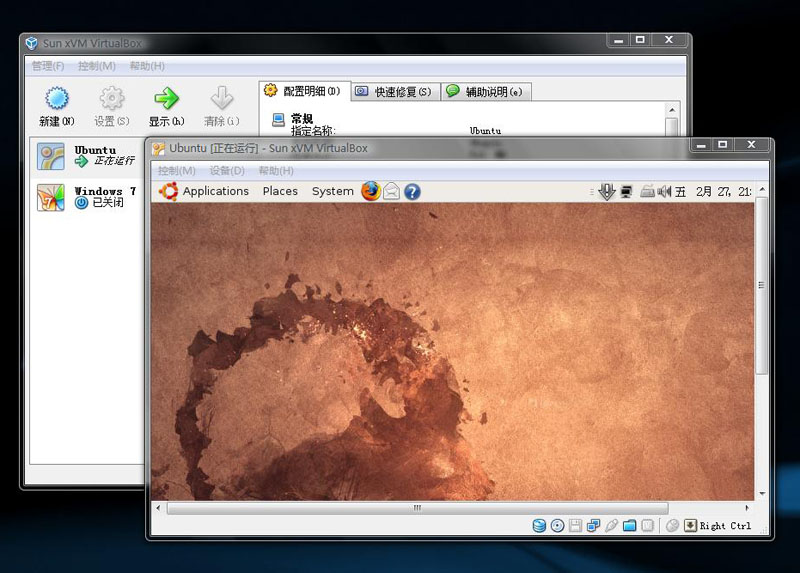Click the monitor icon beside the 常规 heading
Screen dimensions: 800x573
tap(278, 119)
